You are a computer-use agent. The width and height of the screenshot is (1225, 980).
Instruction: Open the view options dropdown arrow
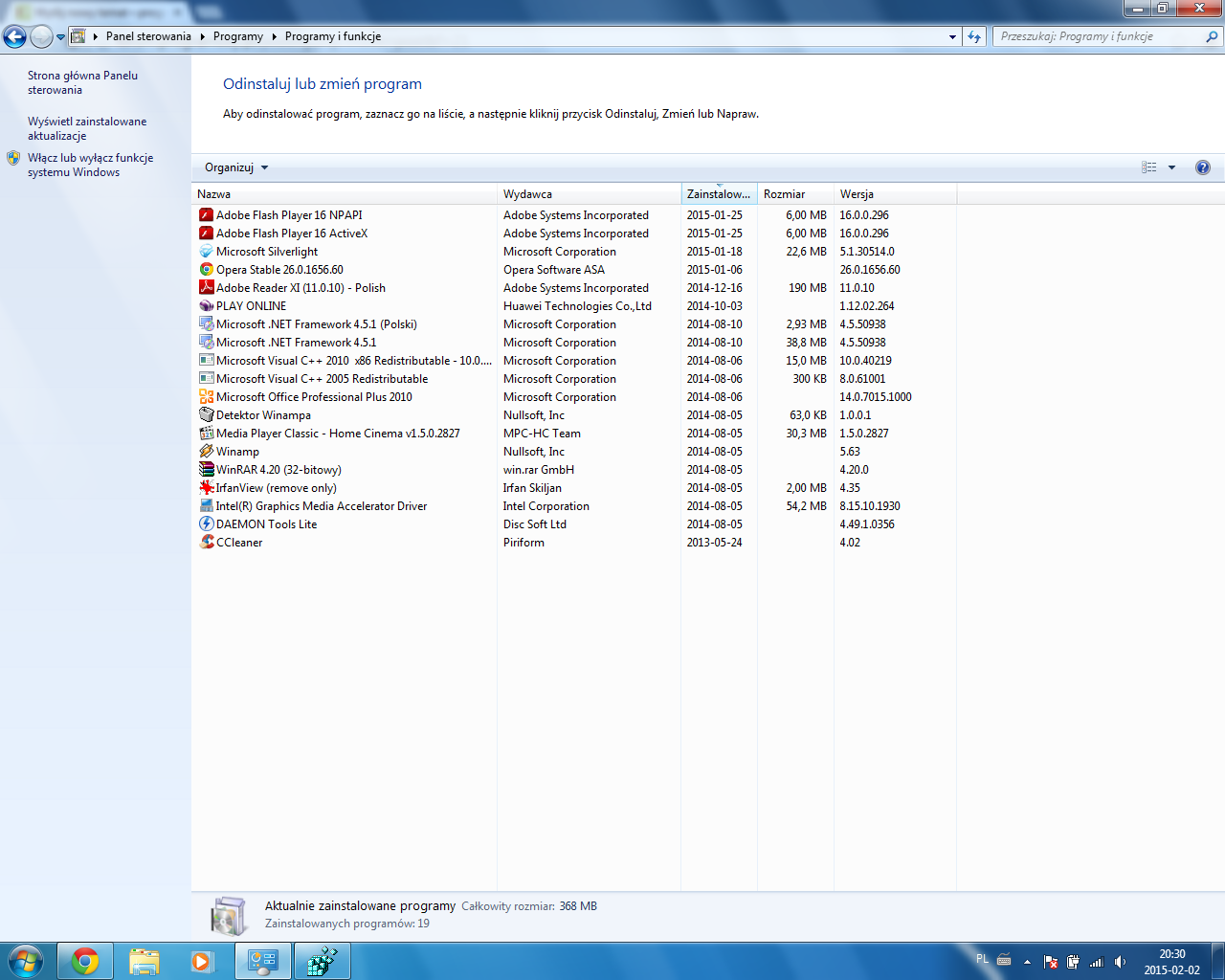1171,167
